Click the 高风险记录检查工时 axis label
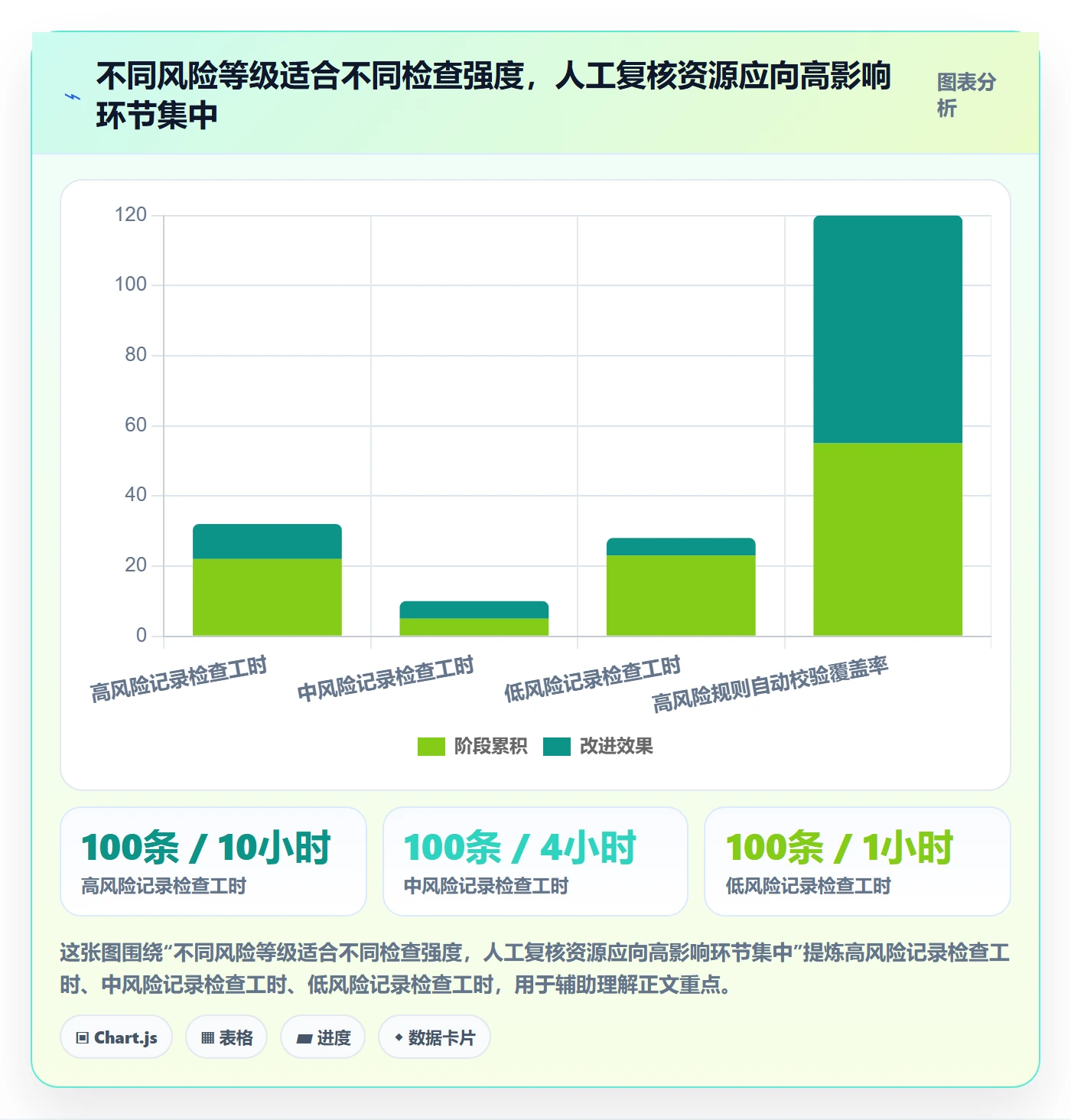Viewport: 1071px width, 1120px height. pyautogui.click(x=179, y=679)
